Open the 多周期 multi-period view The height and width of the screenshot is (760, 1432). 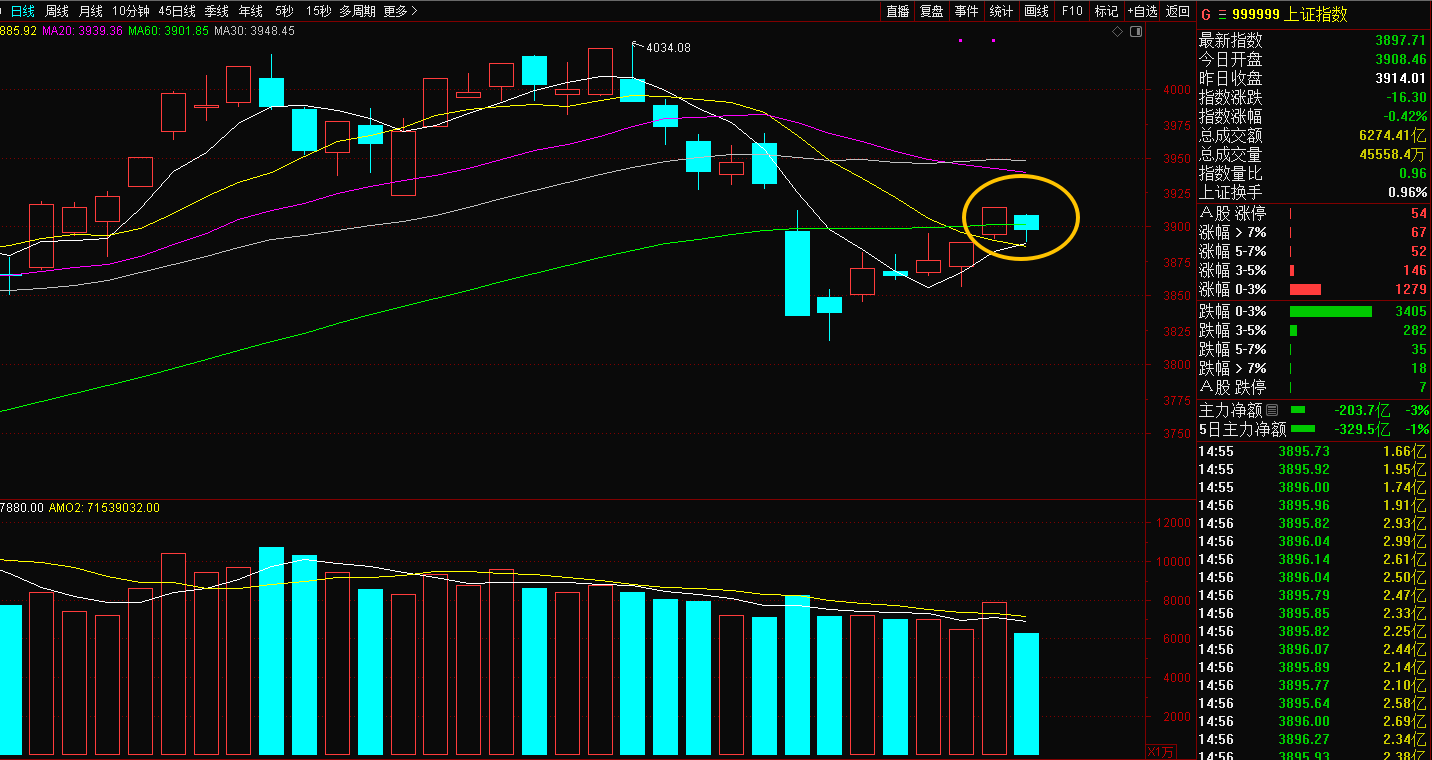click(357, 11)
